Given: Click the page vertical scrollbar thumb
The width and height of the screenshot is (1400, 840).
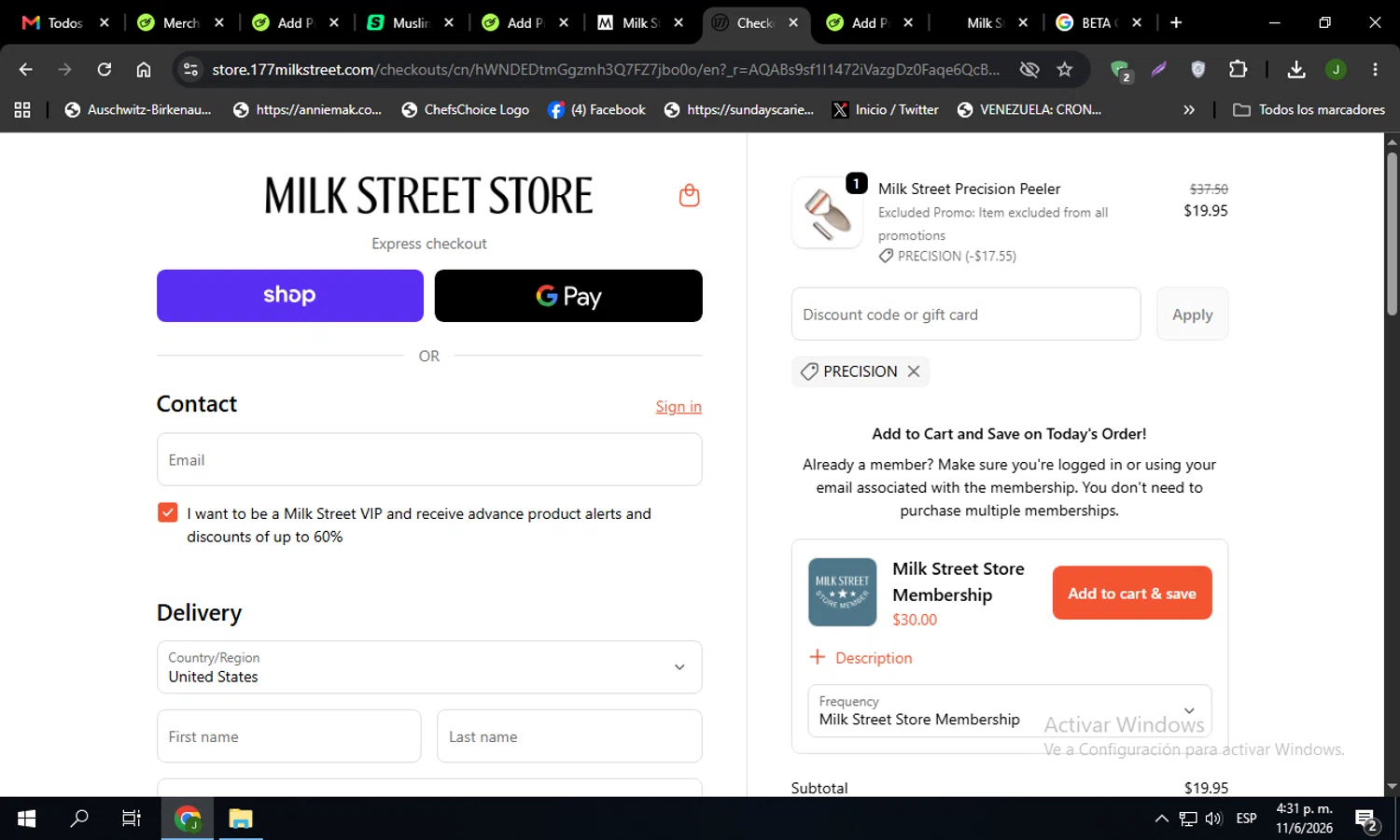Looking at the screenshot, I should click(1392, 233).
